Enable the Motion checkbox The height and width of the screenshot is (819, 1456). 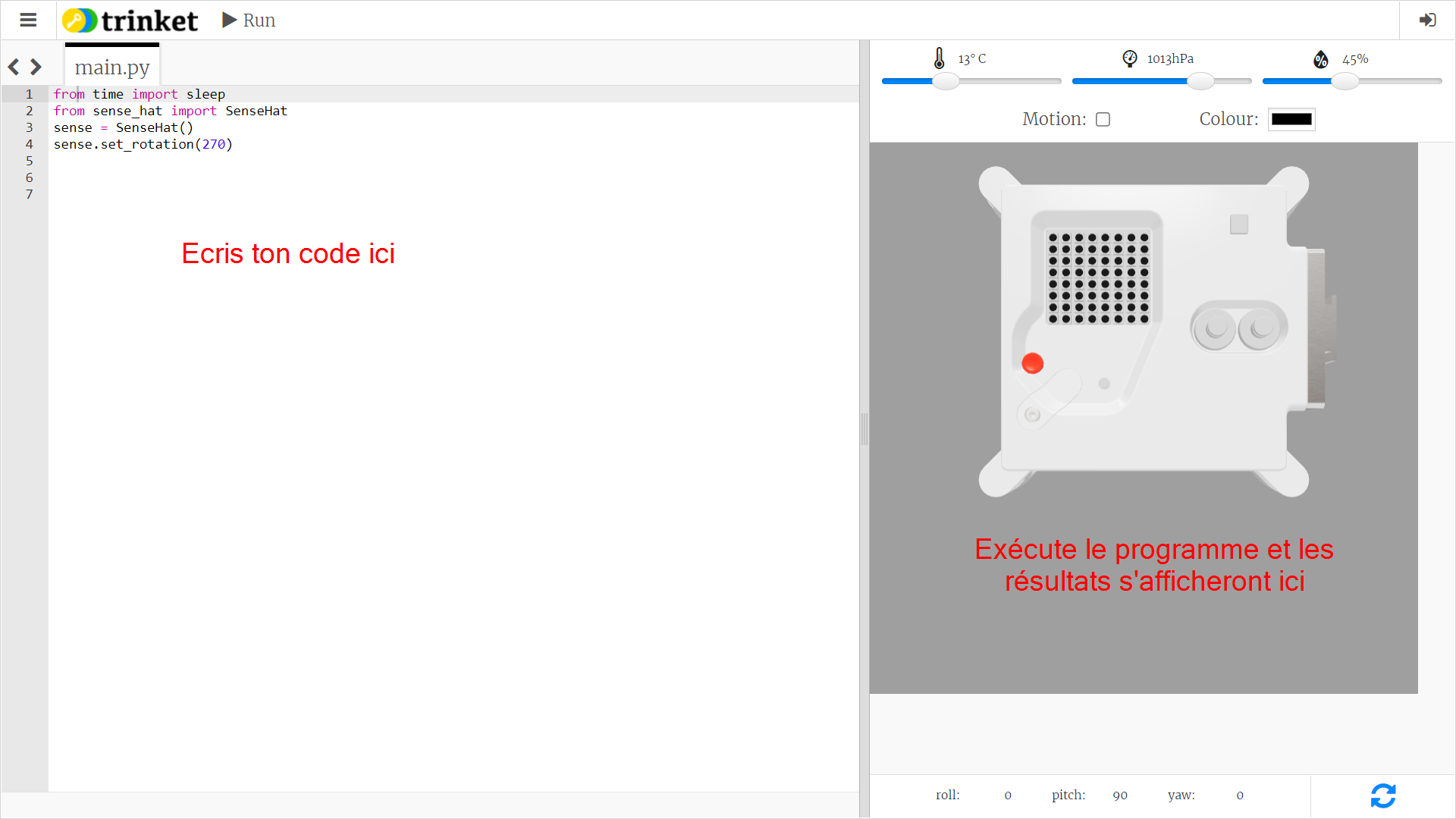pyautogui.click(x=1103, y=120)
